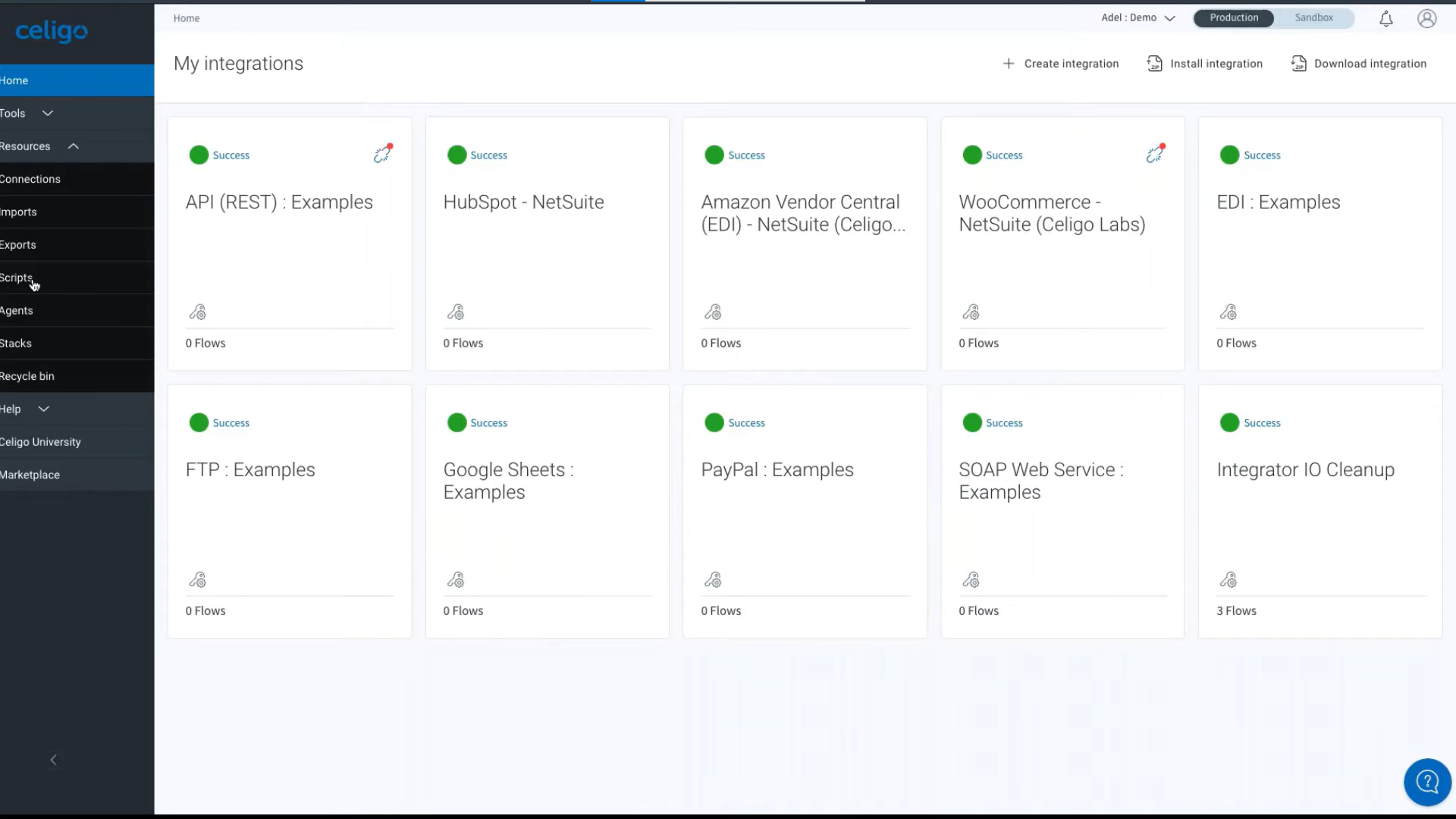This screenshot has width=1456, height=819.
Task: Open permissions icon on WooCommerce - NetSuite card
Action: click(x=971, y=312)
